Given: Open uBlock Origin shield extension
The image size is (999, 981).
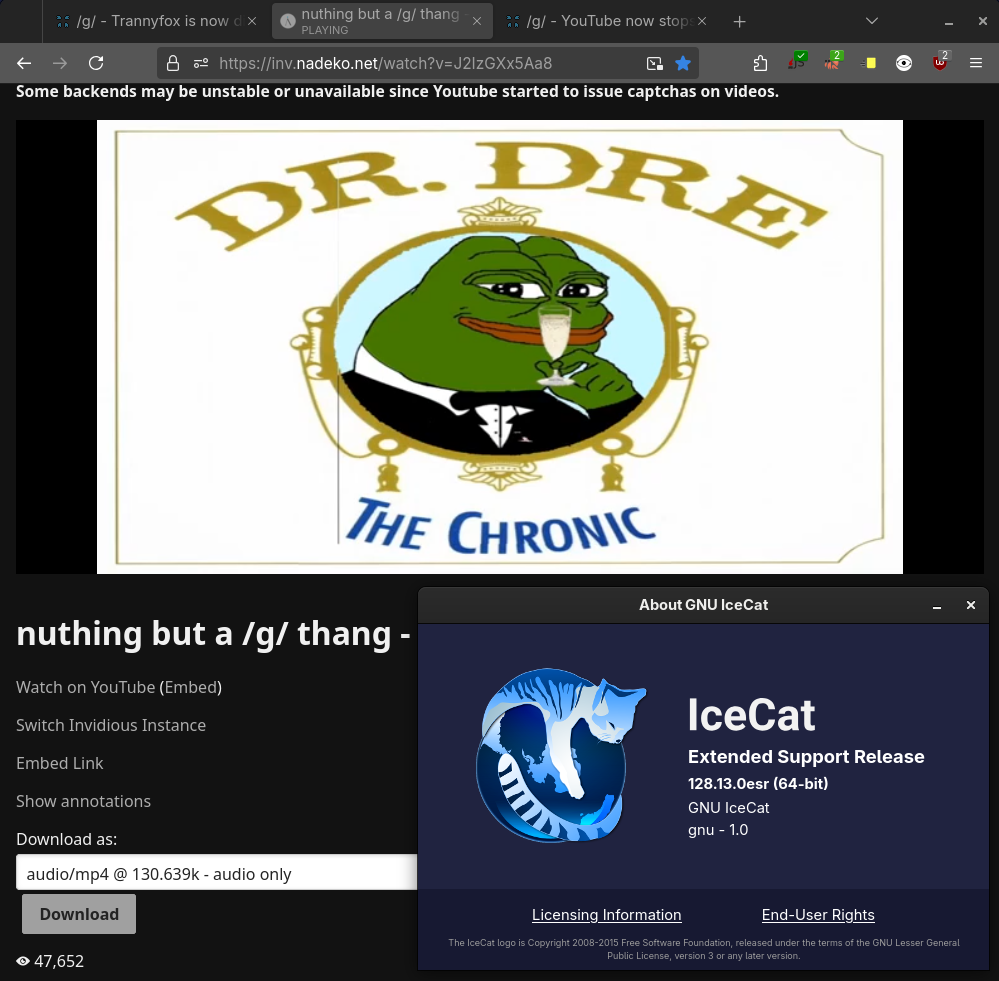Looking at the screenshot, I should coord(940,62).
